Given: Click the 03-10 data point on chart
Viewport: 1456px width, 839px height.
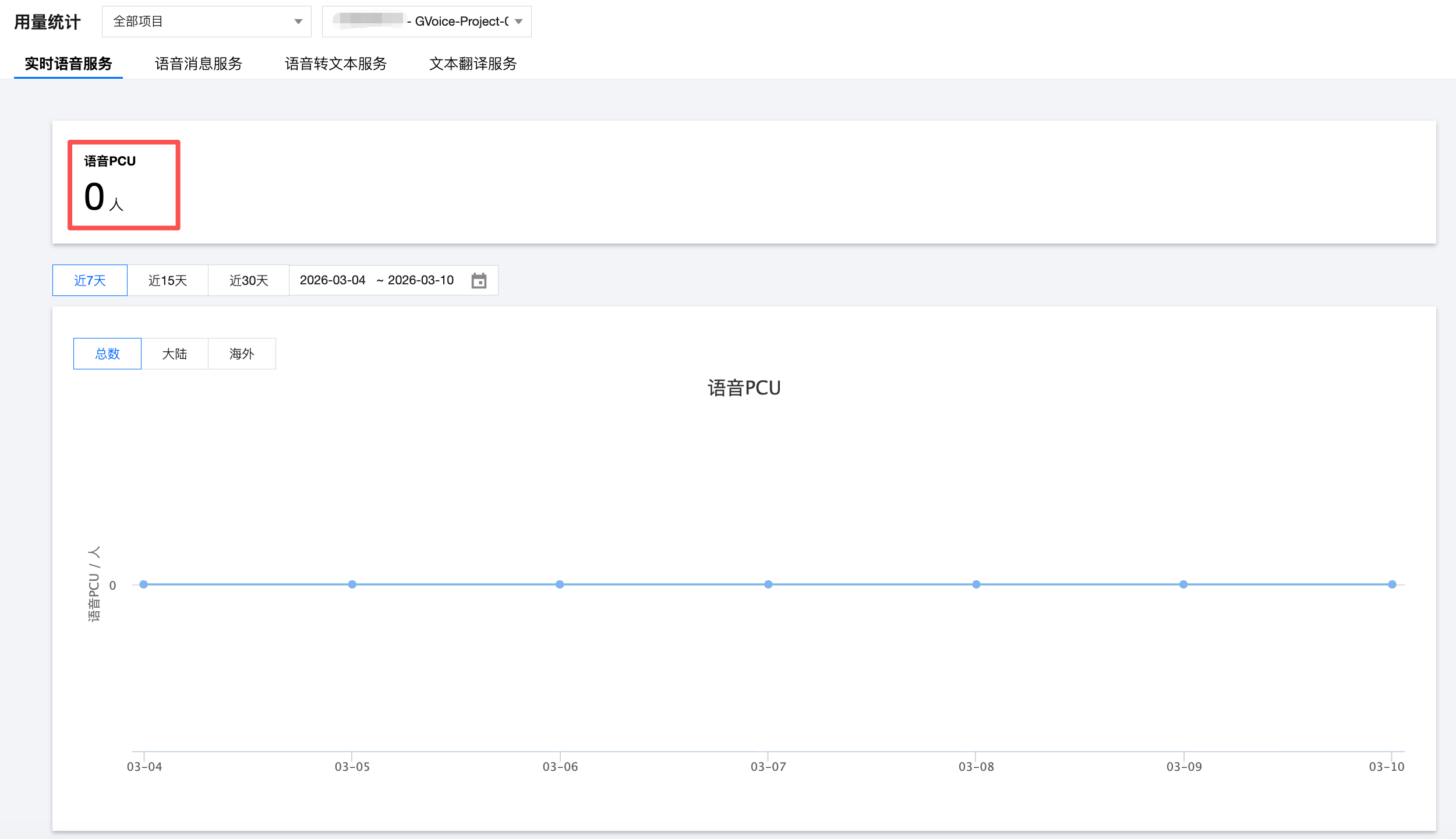Looking at the screenshot, I should point(1392,584).
